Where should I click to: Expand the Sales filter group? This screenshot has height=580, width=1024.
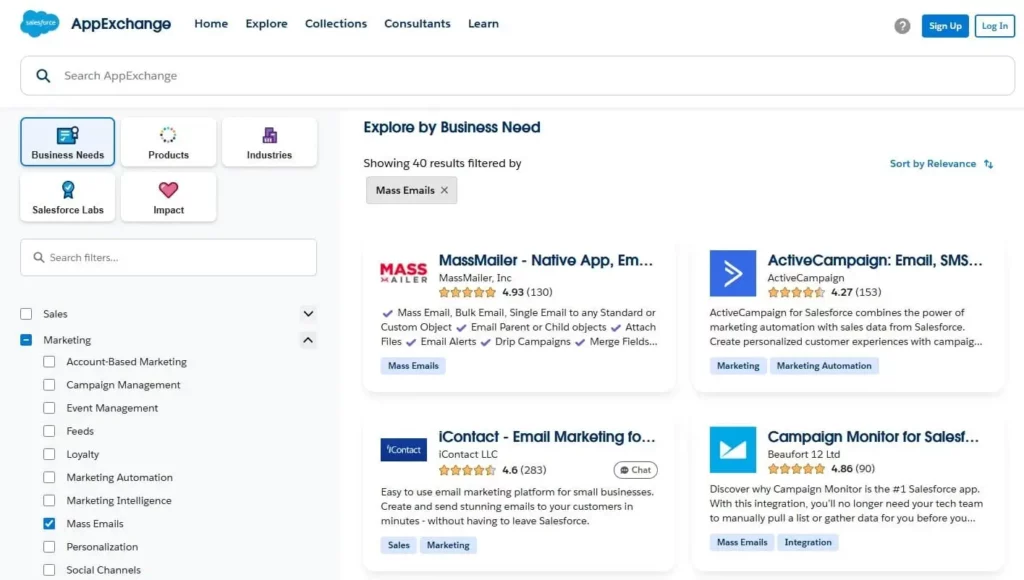(x=308, y=314)
